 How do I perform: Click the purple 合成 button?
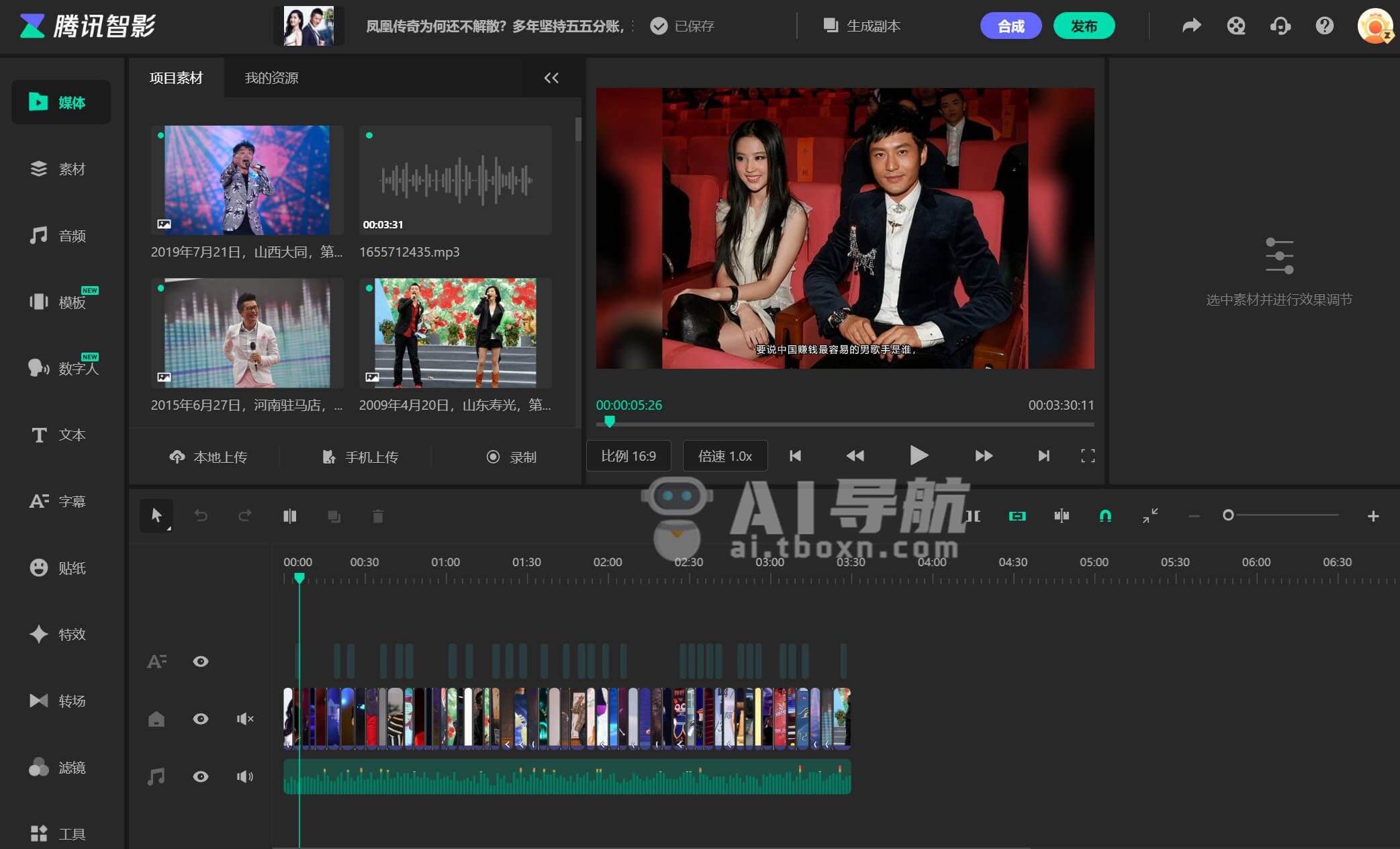click(x=1010, y=26)
